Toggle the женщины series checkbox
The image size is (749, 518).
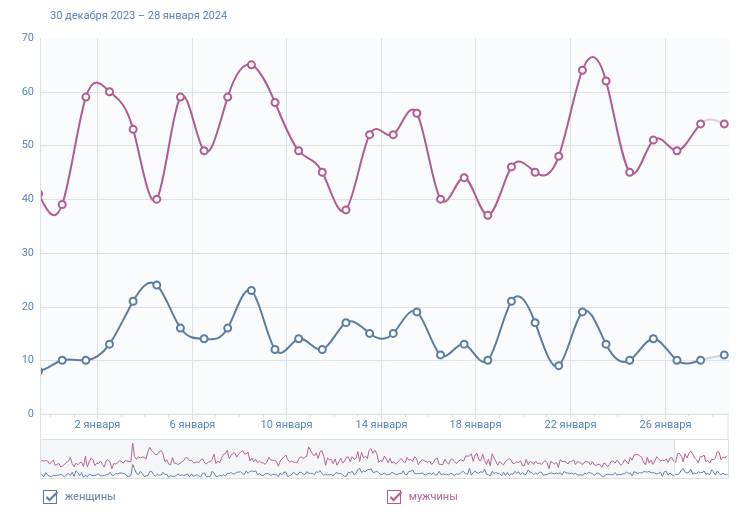click(x=50, y=497)
